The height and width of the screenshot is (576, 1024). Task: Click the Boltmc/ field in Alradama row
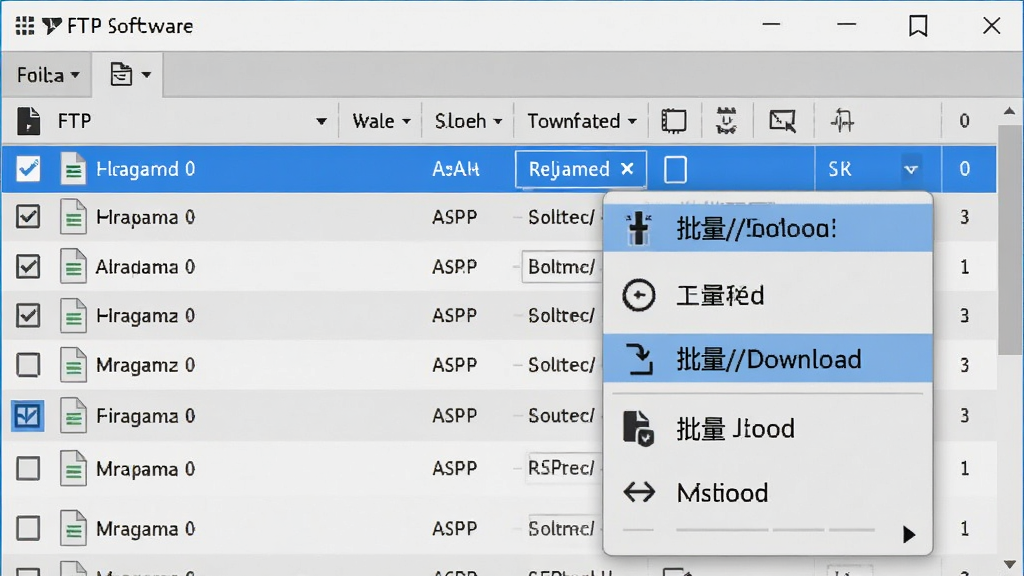(562, 266)
